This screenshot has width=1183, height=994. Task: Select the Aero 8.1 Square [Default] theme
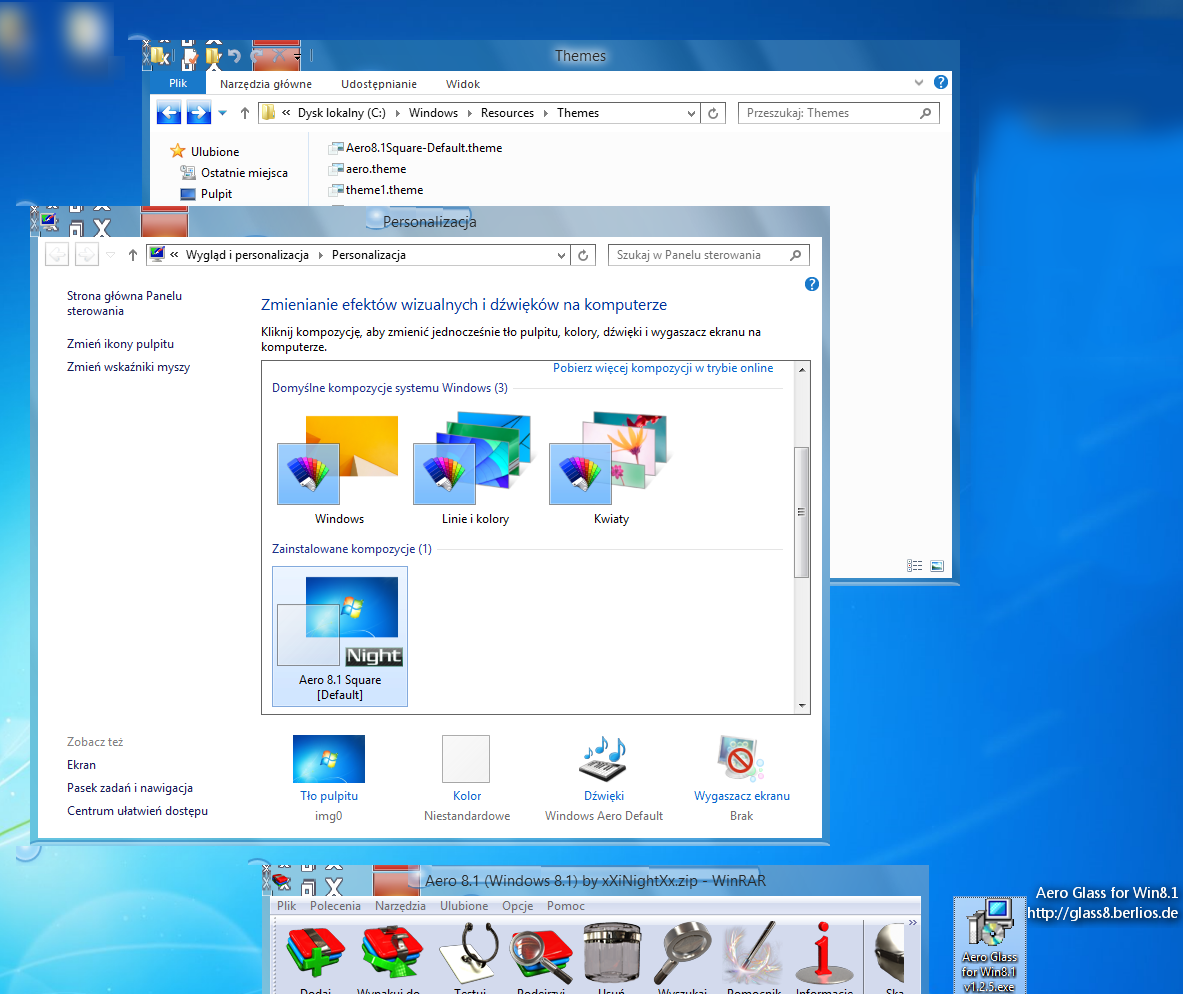[340, 636]
